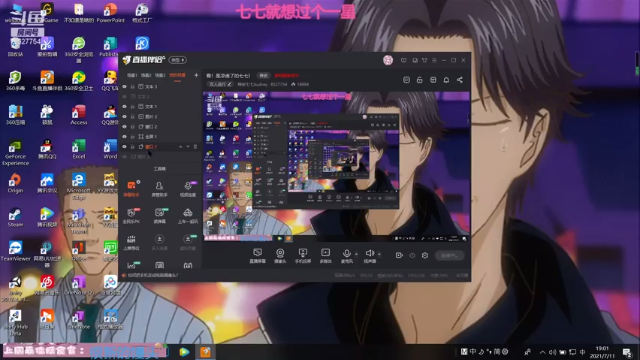
Task: Open the taskbar clock showing 19:01
Action: point(602,352)
